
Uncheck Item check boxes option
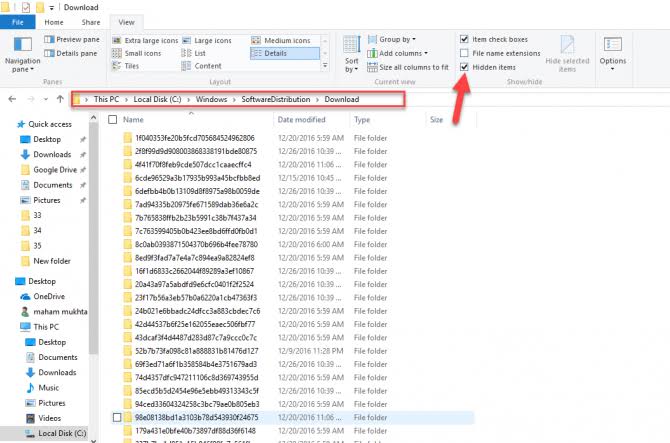pyautogui.click(x=464, y=39)
